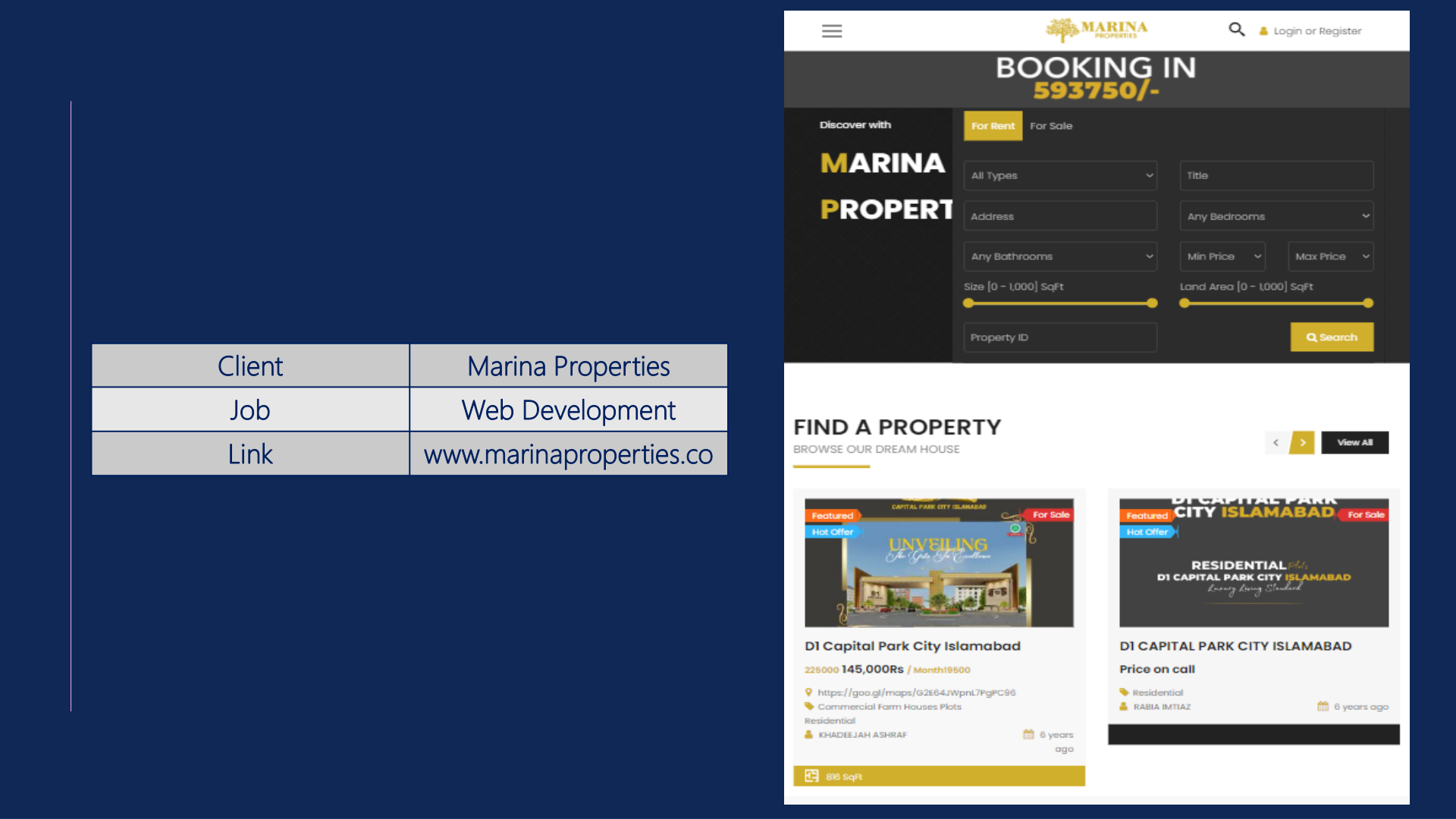The height and width of the screenshot is (819, 1456).
Task: Click the Marina Properties logo
Action: 1096,30
